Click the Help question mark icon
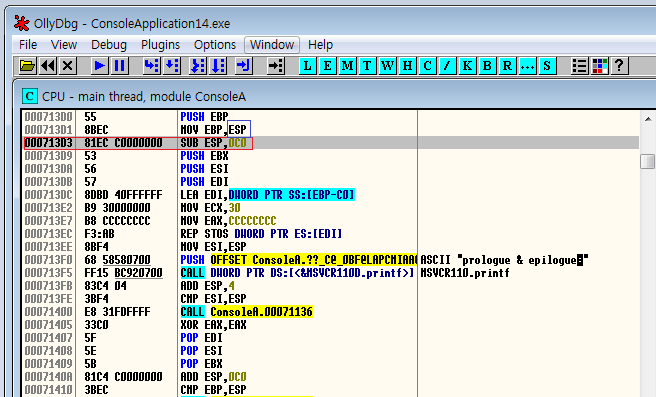Image resolution: width=656 pixels, height=397 pixels. [620, 66]
